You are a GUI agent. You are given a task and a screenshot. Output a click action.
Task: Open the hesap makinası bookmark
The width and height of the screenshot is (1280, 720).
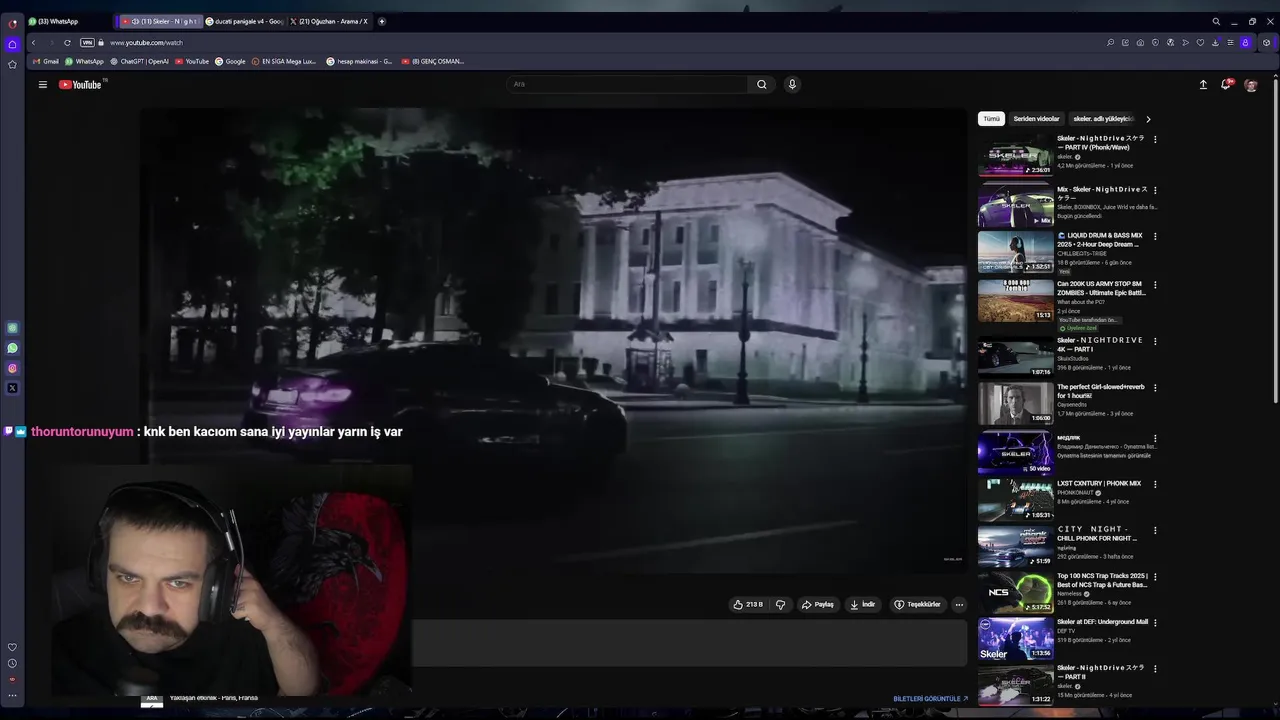[x=360, y=61]
